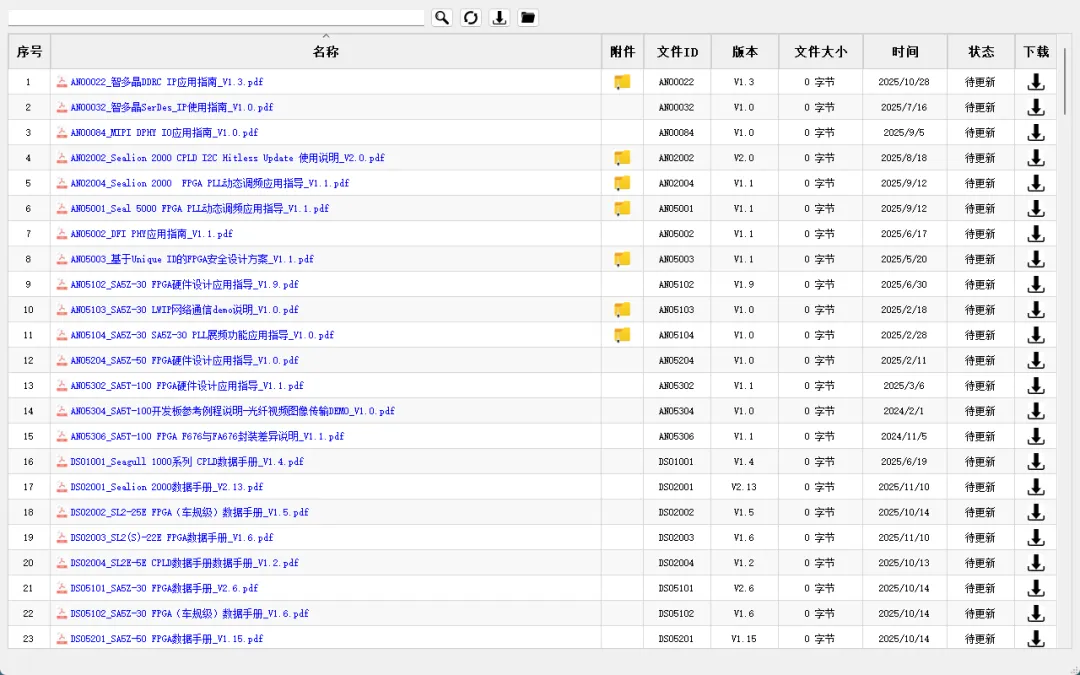
Task: Open DS05201 SA5Z-50 FPGA数据手册 pdf link
Action: click(167, 639)
